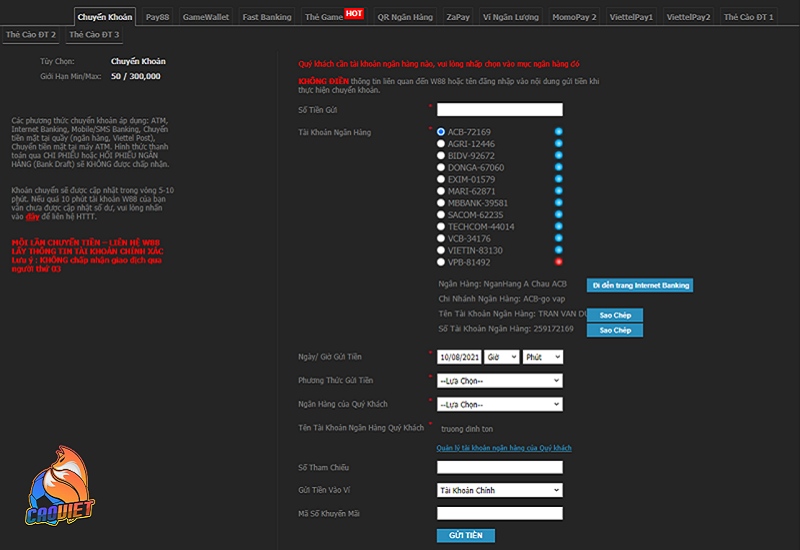This screenshot has width=800, height=550.
Task: Select the MBBANK-39581 bank account
Action: (441, 203)
